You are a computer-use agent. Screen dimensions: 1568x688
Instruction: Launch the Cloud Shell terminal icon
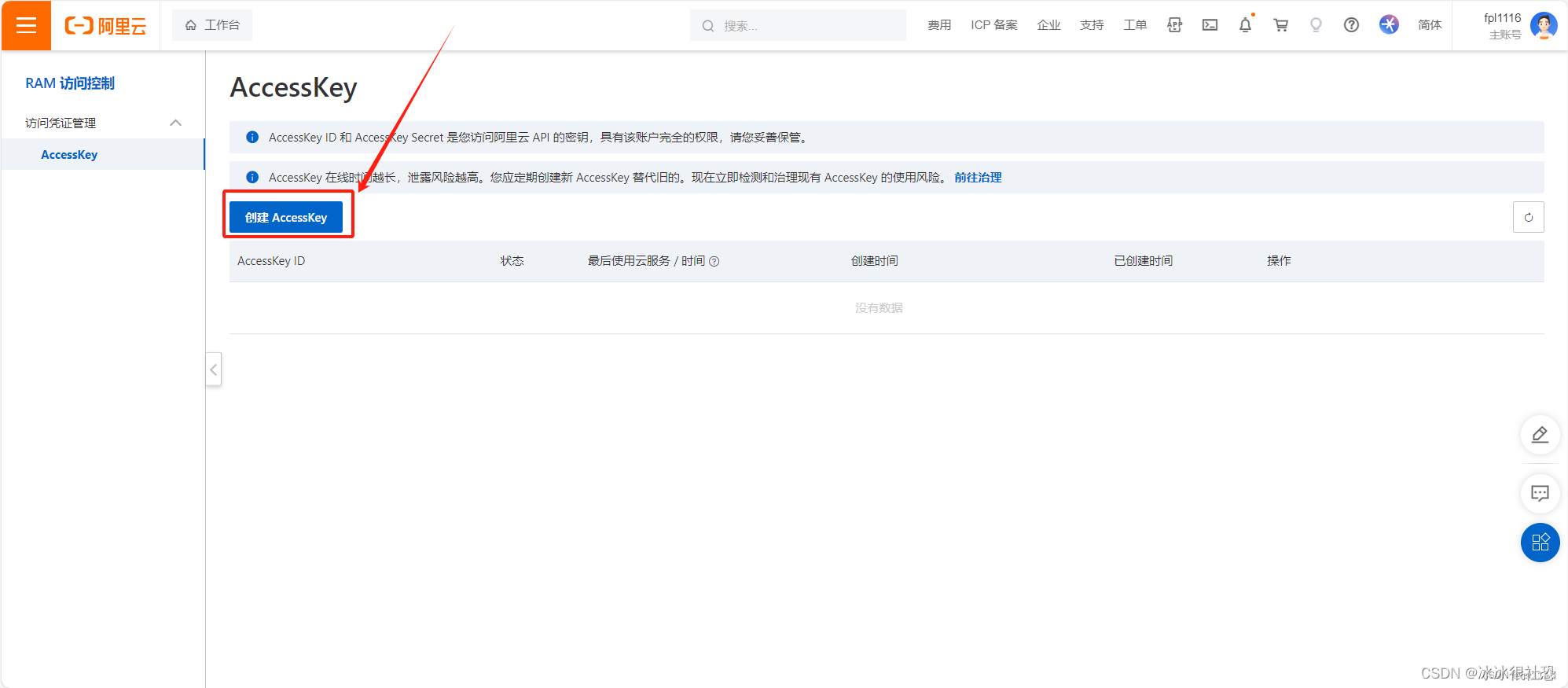pyautogui.click(x=1210, y=25)
